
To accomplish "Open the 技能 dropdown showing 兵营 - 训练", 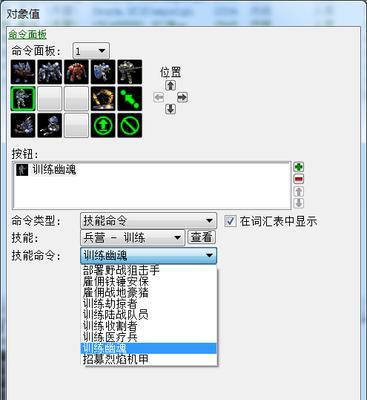I will pyautogui.click(x=132, y=238).
